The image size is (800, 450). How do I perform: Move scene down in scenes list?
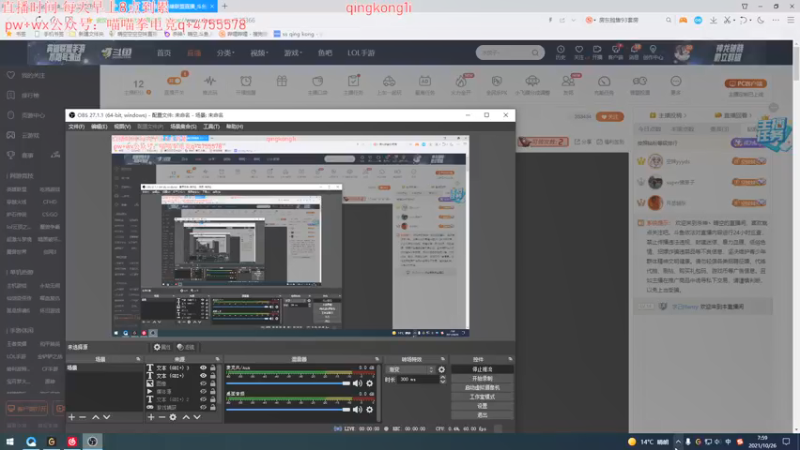(107, 417)
